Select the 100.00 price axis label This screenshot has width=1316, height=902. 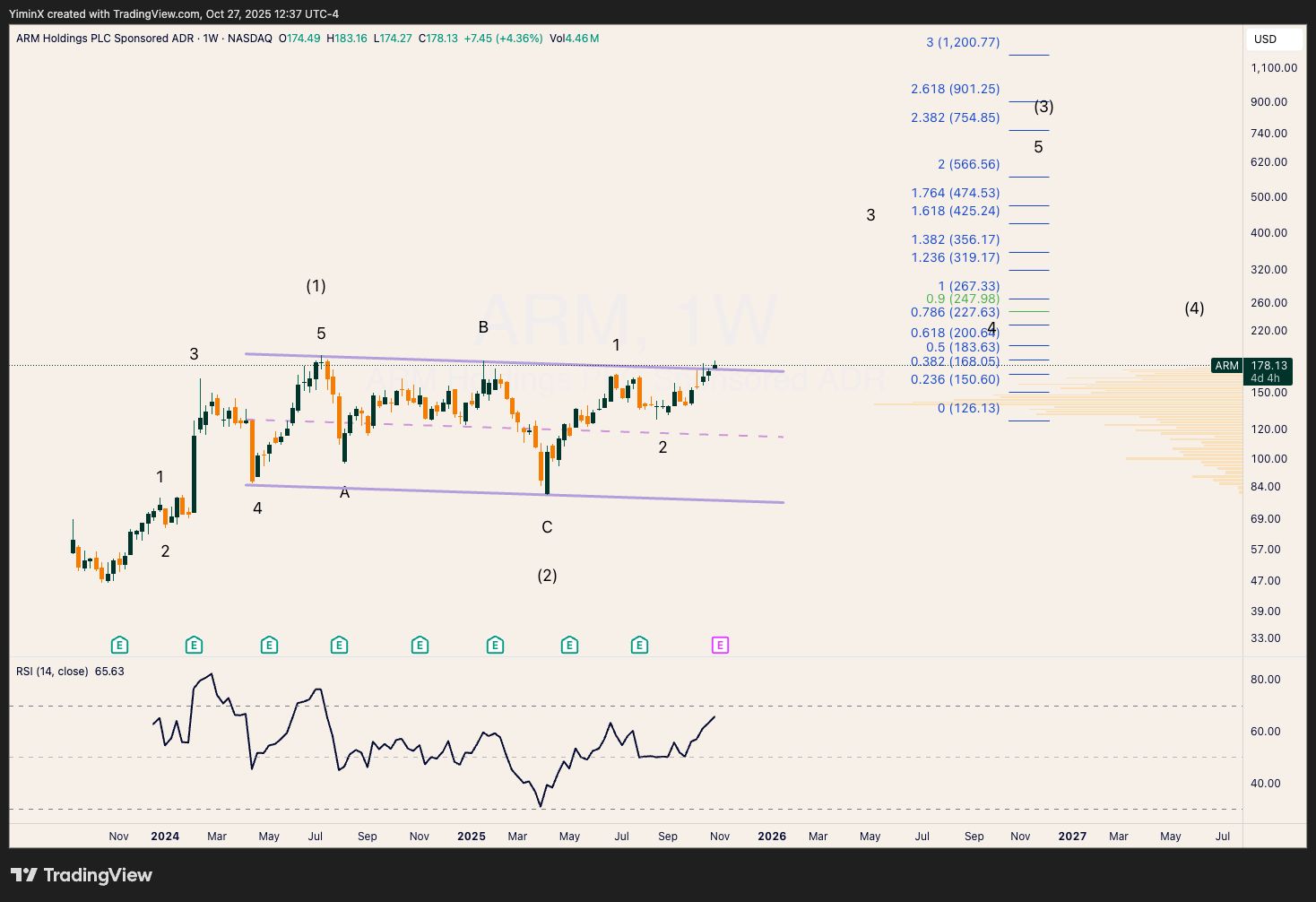[x=1268, y=458]
